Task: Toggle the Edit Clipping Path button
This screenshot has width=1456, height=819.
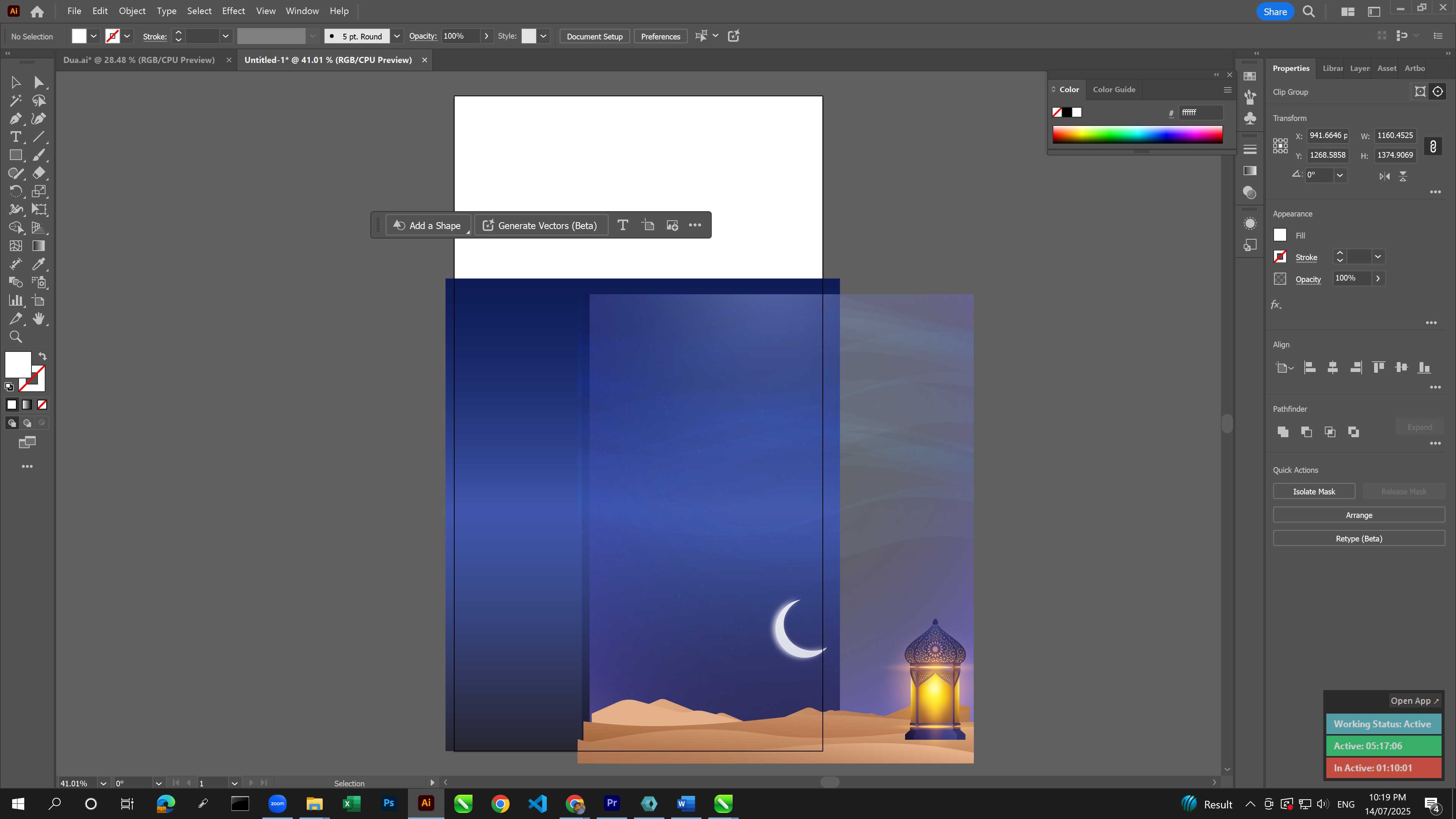Action: point(1420,91)
